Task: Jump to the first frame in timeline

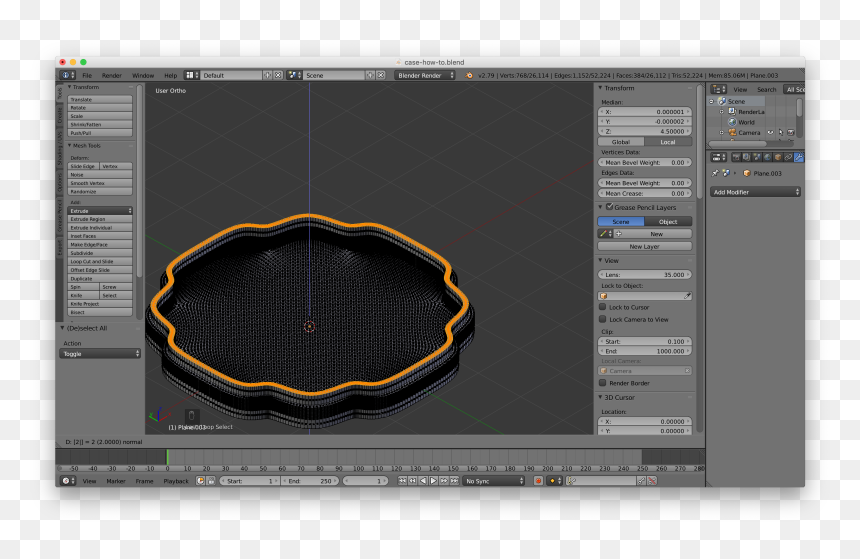Action: click(402, 481)
